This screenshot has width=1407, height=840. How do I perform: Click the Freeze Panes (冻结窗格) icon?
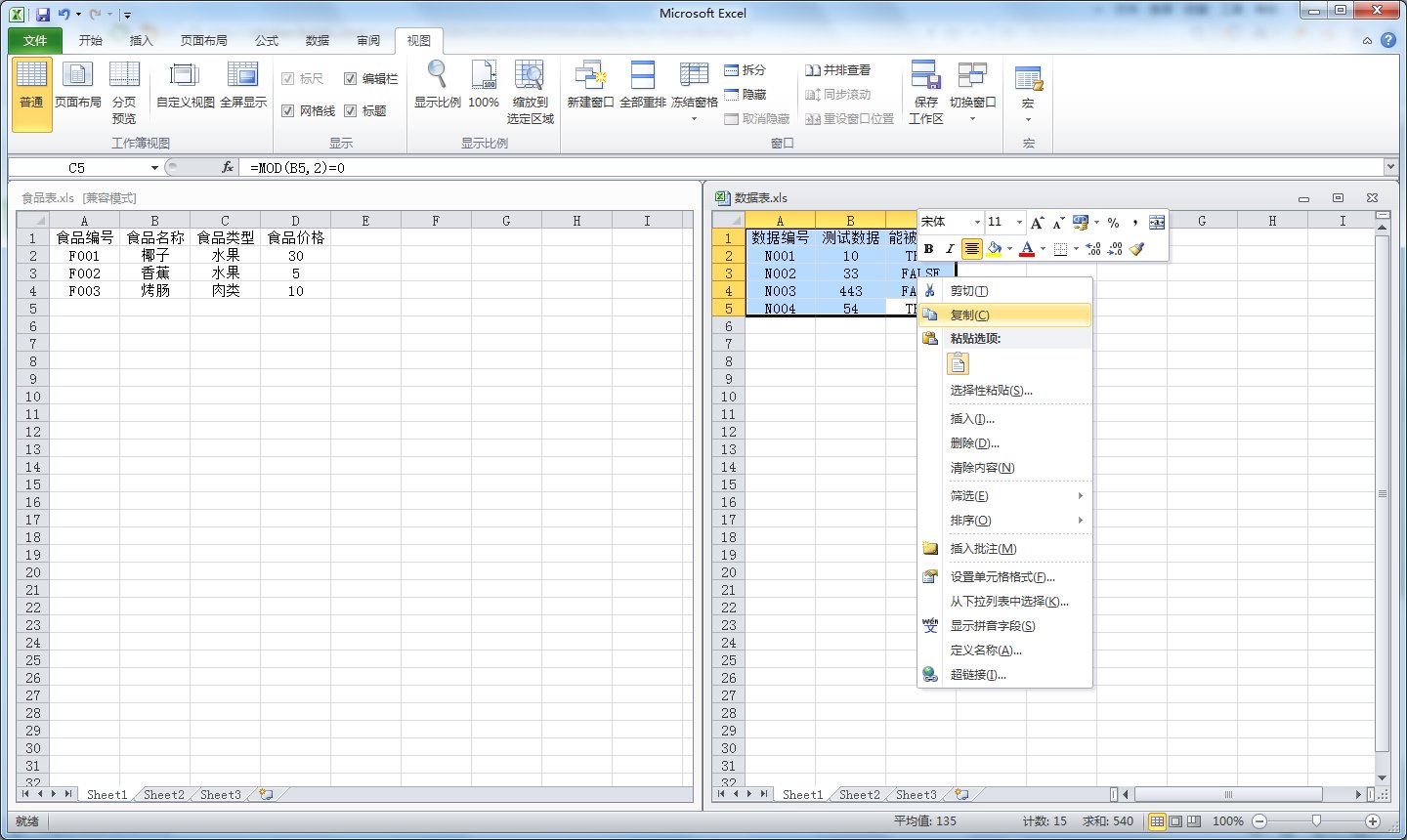coord(694,78)
